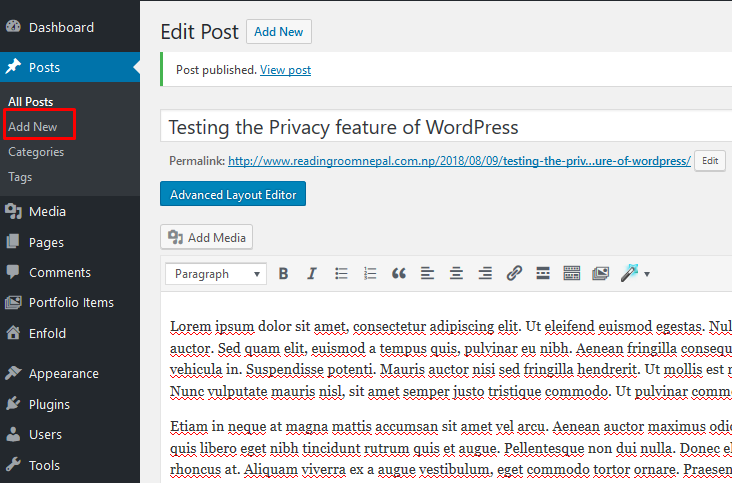Image resolution: width=732 pixels, height=483 pixels.
Task: Click the gallery image icon in toolbar
Action: click(600, 273)
